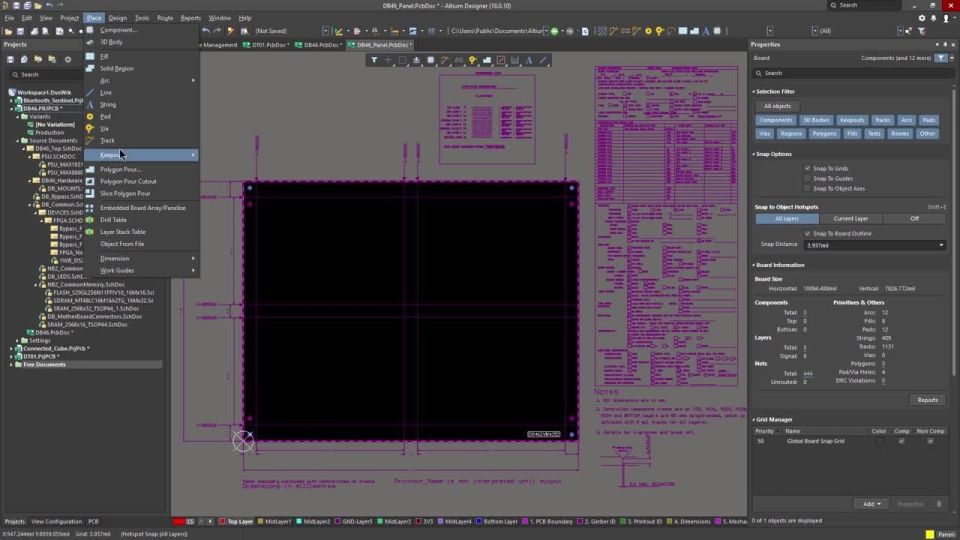Click the Polygon Pour icon in menu
The height and width of the screenshot is (540, 960).
point(90,170)
